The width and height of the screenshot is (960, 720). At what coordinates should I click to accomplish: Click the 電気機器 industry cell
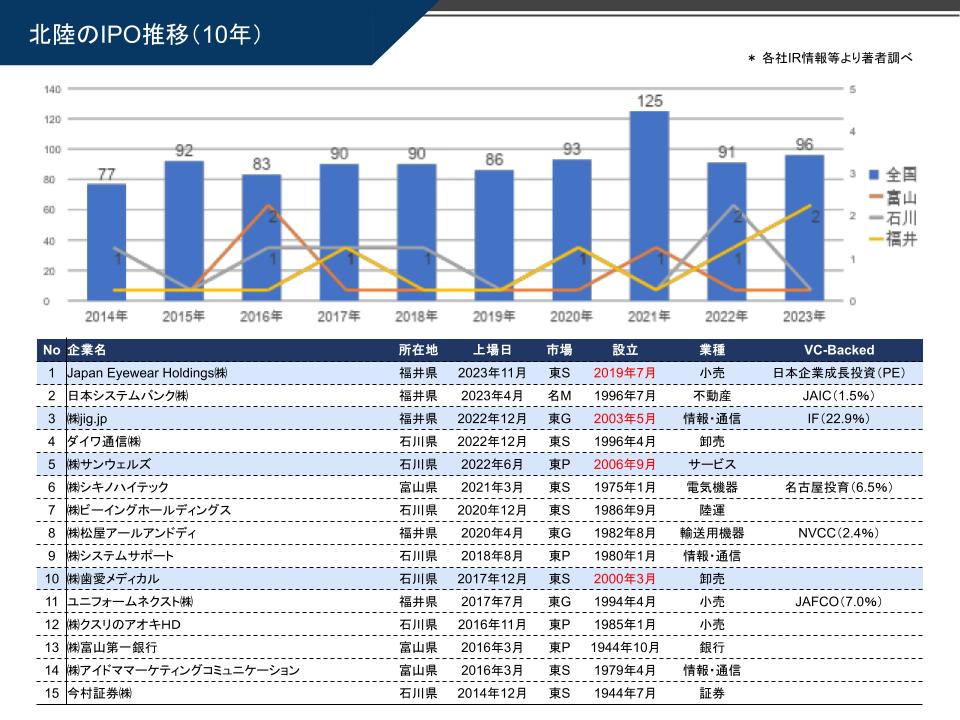(x=712, y=487)
